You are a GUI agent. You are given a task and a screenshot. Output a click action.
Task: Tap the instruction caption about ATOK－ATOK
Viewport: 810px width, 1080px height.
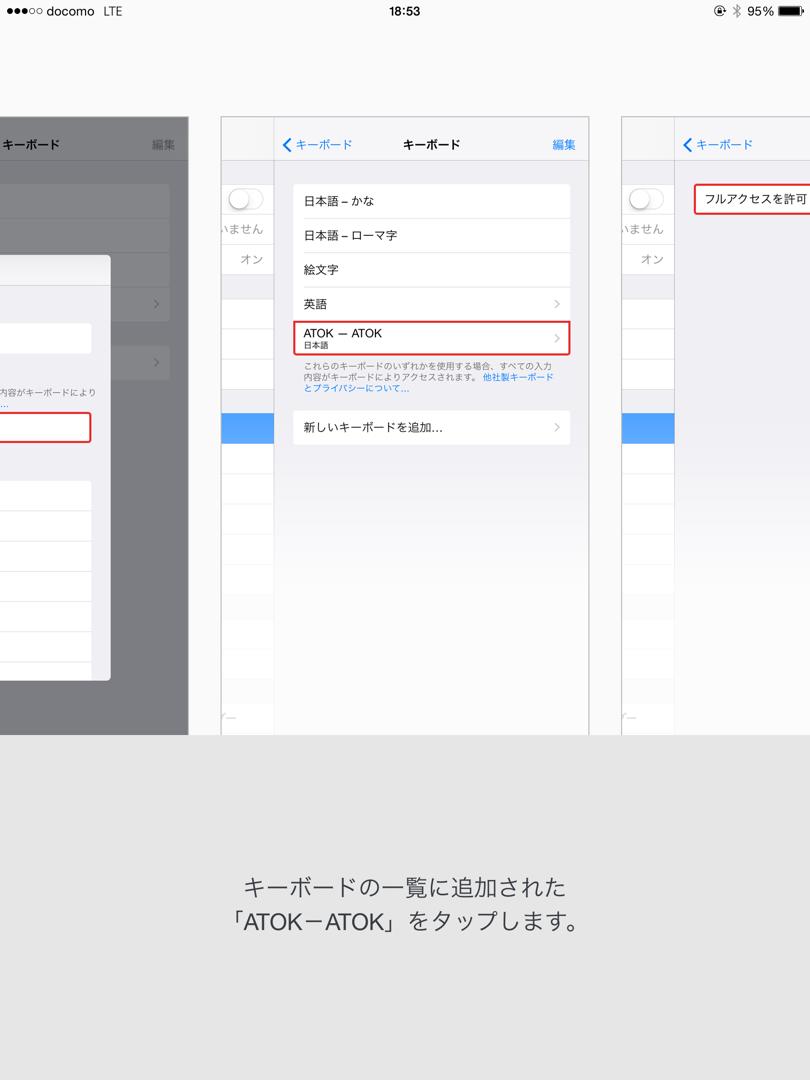(x=405, y=904)
